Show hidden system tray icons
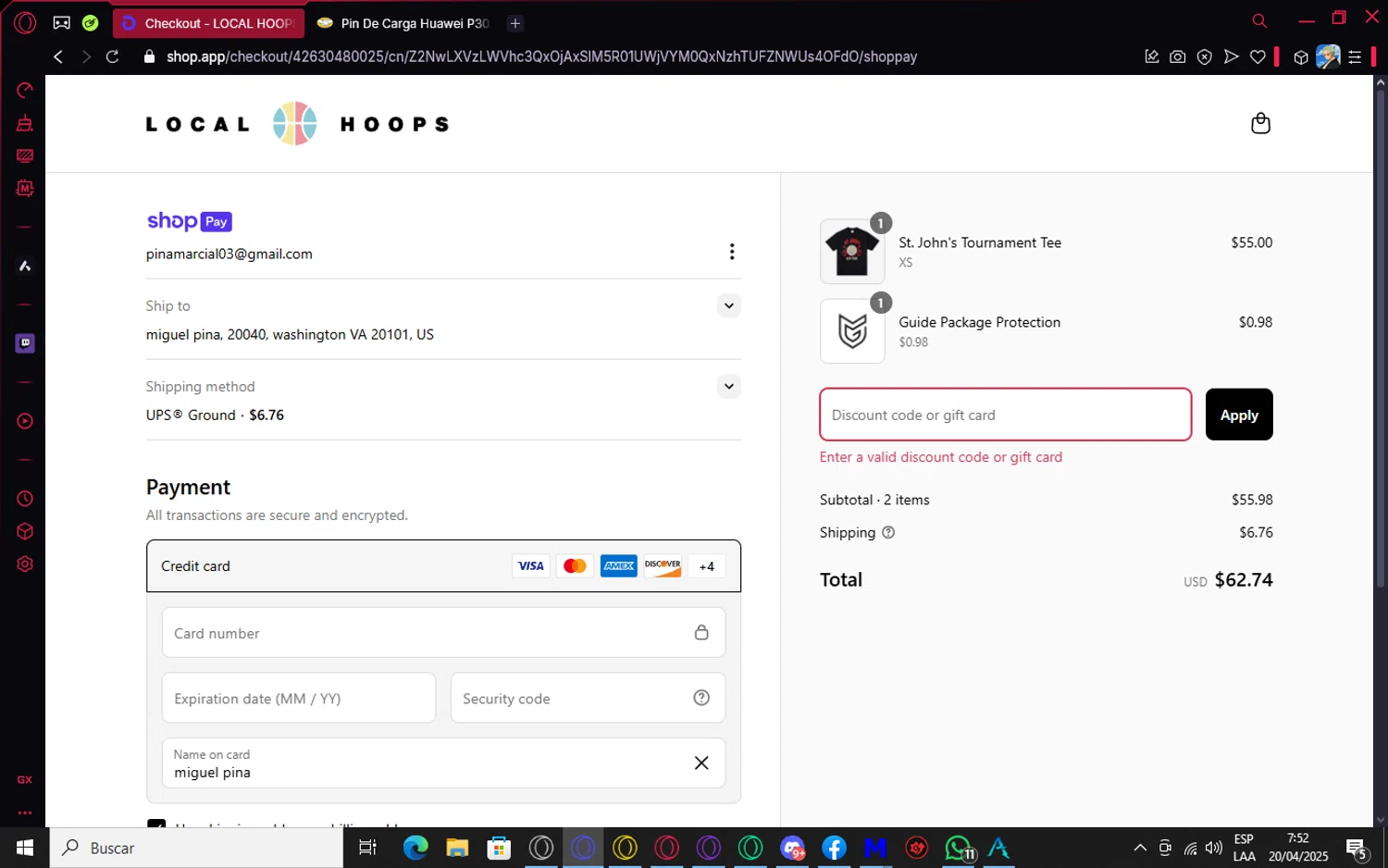 tap(1140, 848)
